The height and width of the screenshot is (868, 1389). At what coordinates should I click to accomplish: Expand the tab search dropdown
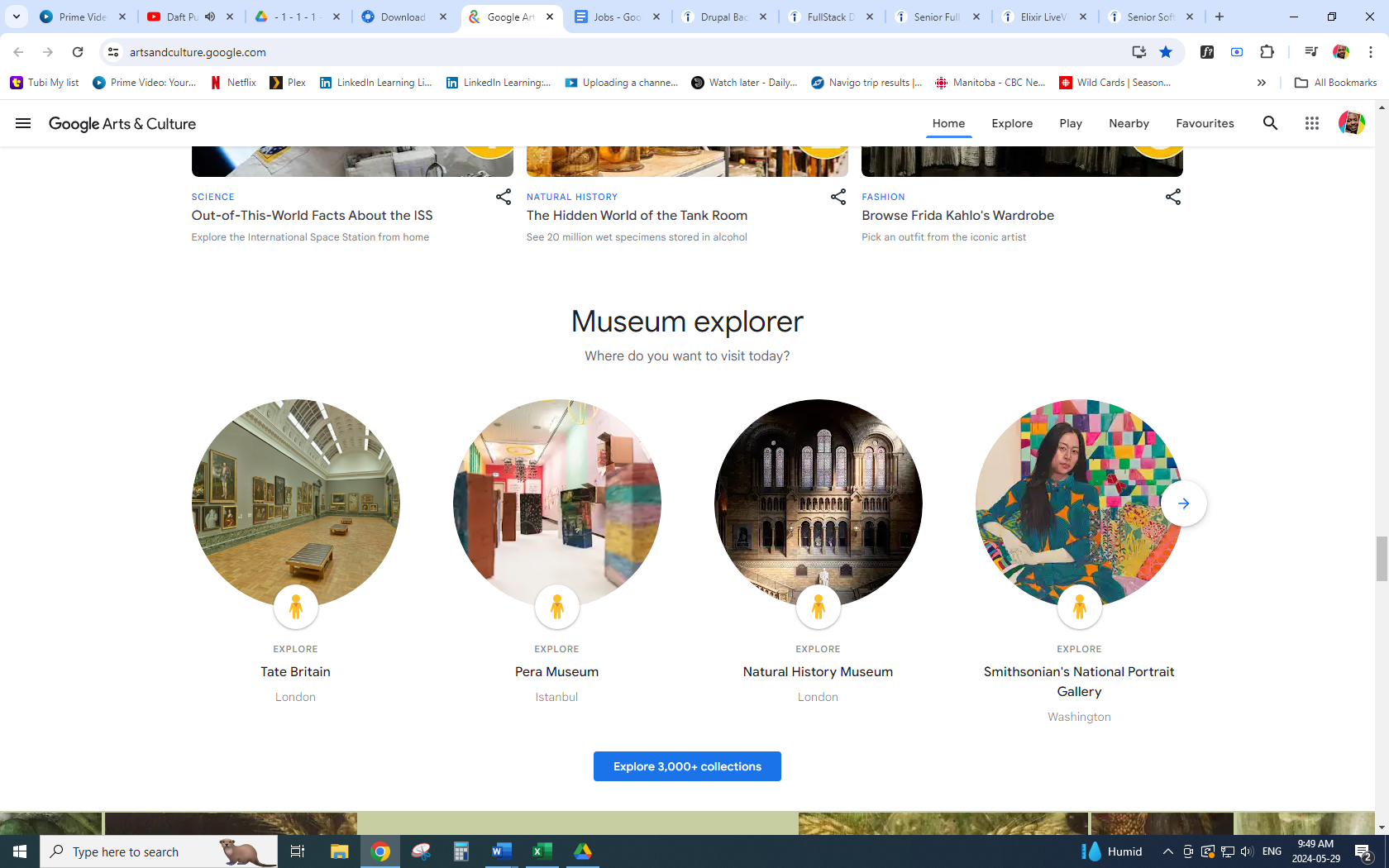click(x=16, y=17)
